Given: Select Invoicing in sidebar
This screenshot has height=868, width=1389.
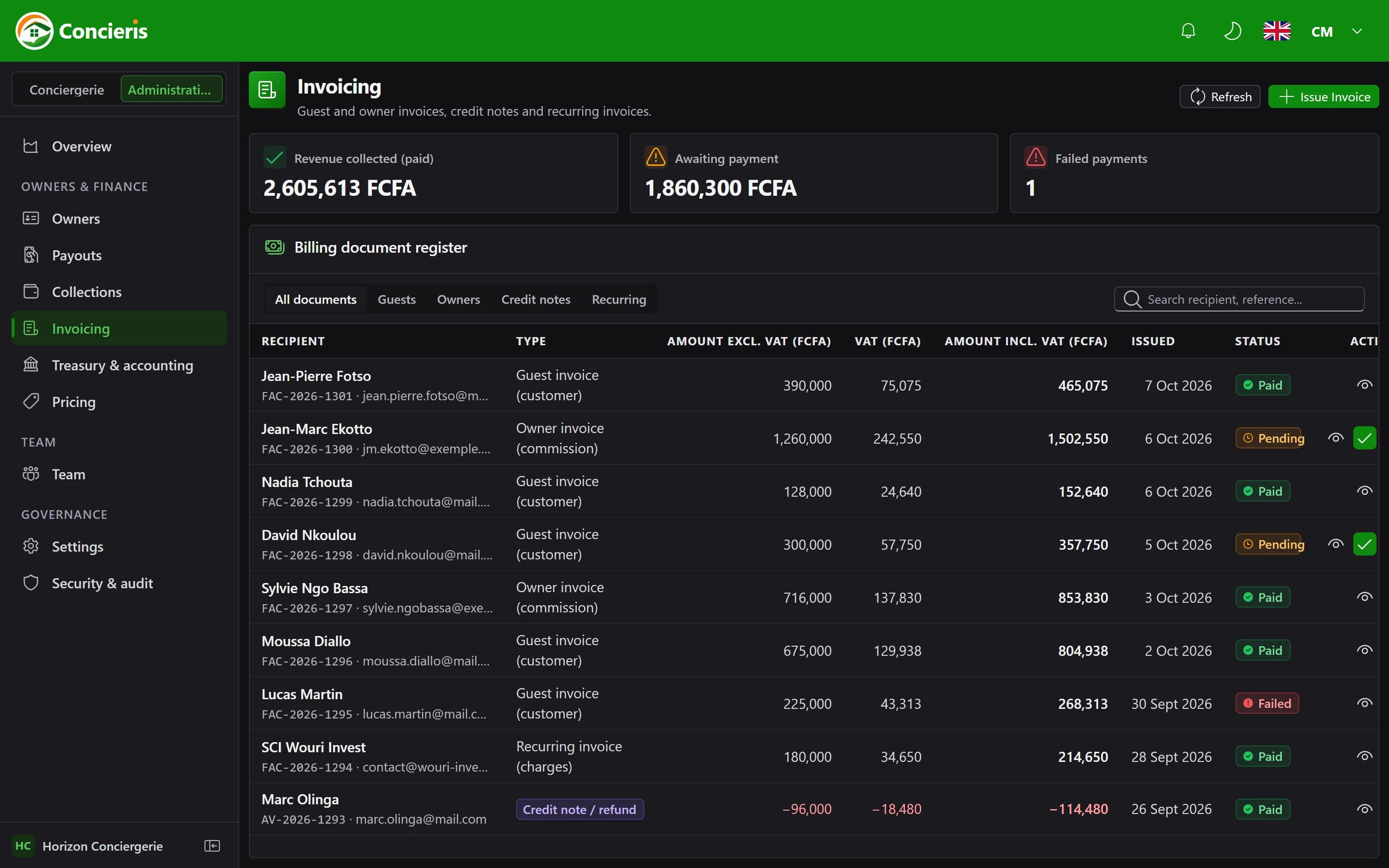Looking at the screenshot, I should tap(120, 328).
